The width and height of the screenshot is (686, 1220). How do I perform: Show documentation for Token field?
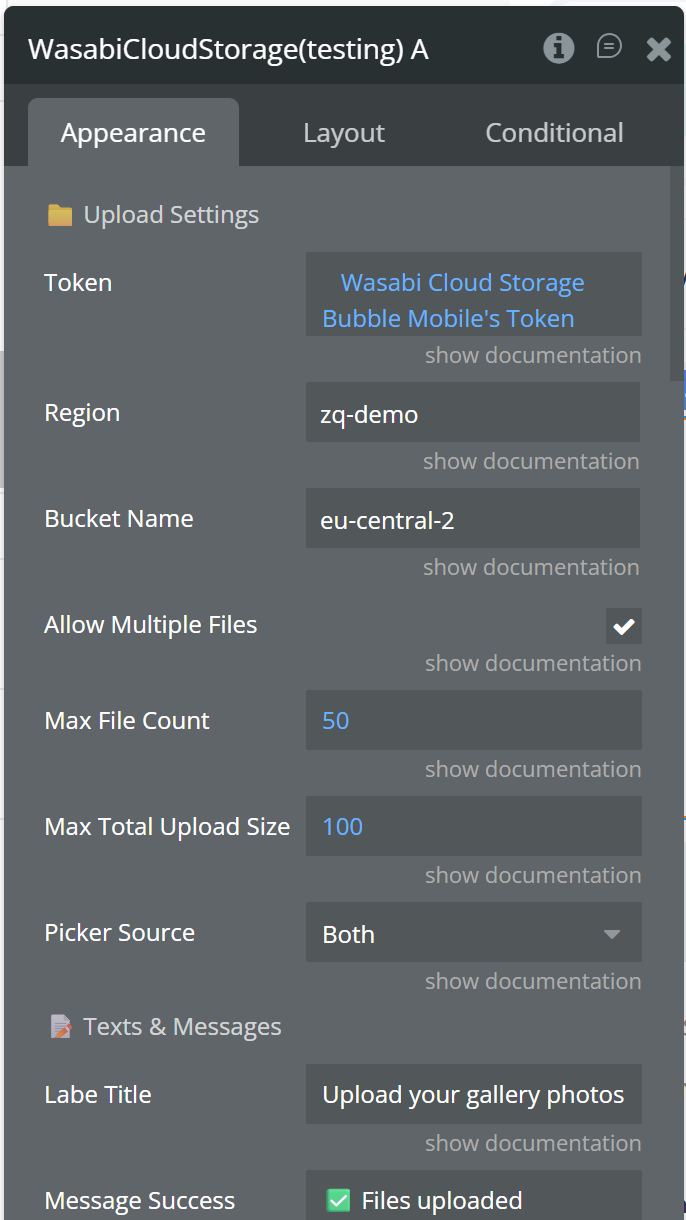[532, 355]
